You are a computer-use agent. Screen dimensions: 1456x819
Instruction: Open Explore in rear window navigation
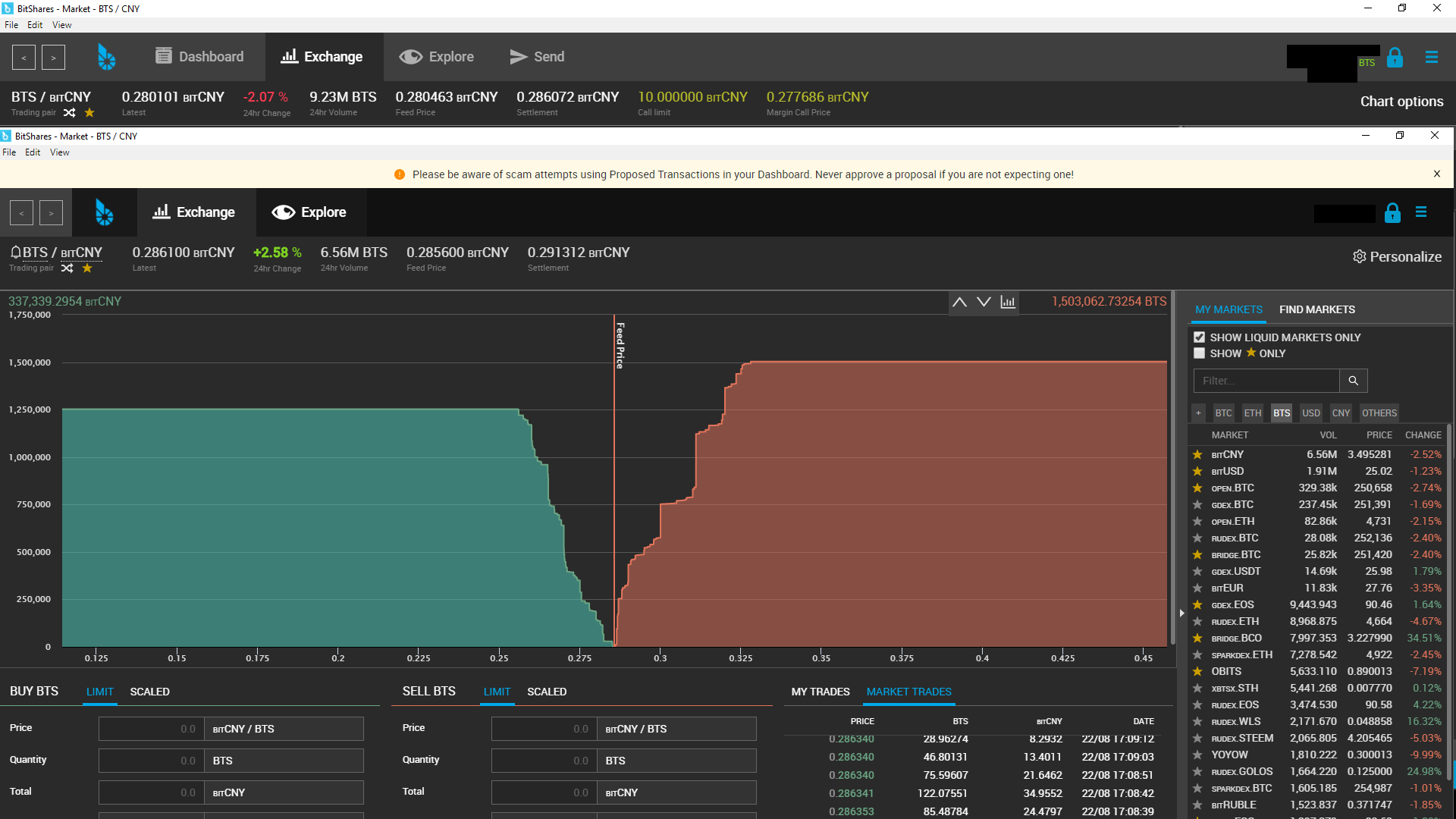(x=437, y=57)
